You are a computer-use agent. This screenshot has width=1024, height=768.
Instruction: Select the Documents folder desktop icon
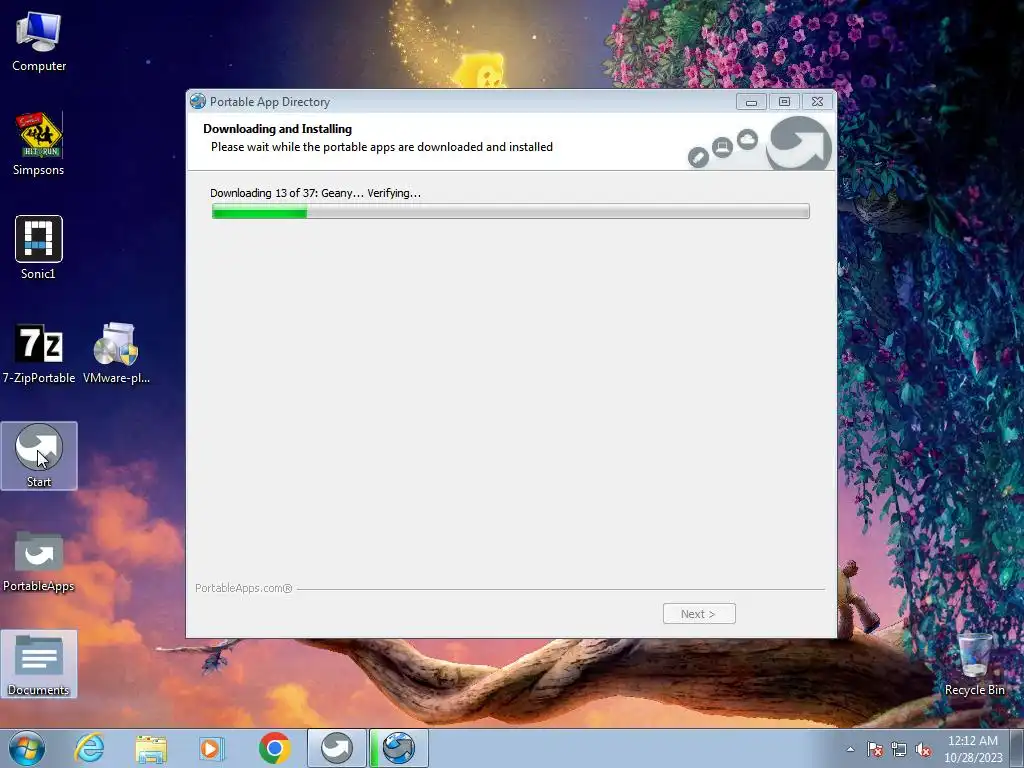[39, 664]
